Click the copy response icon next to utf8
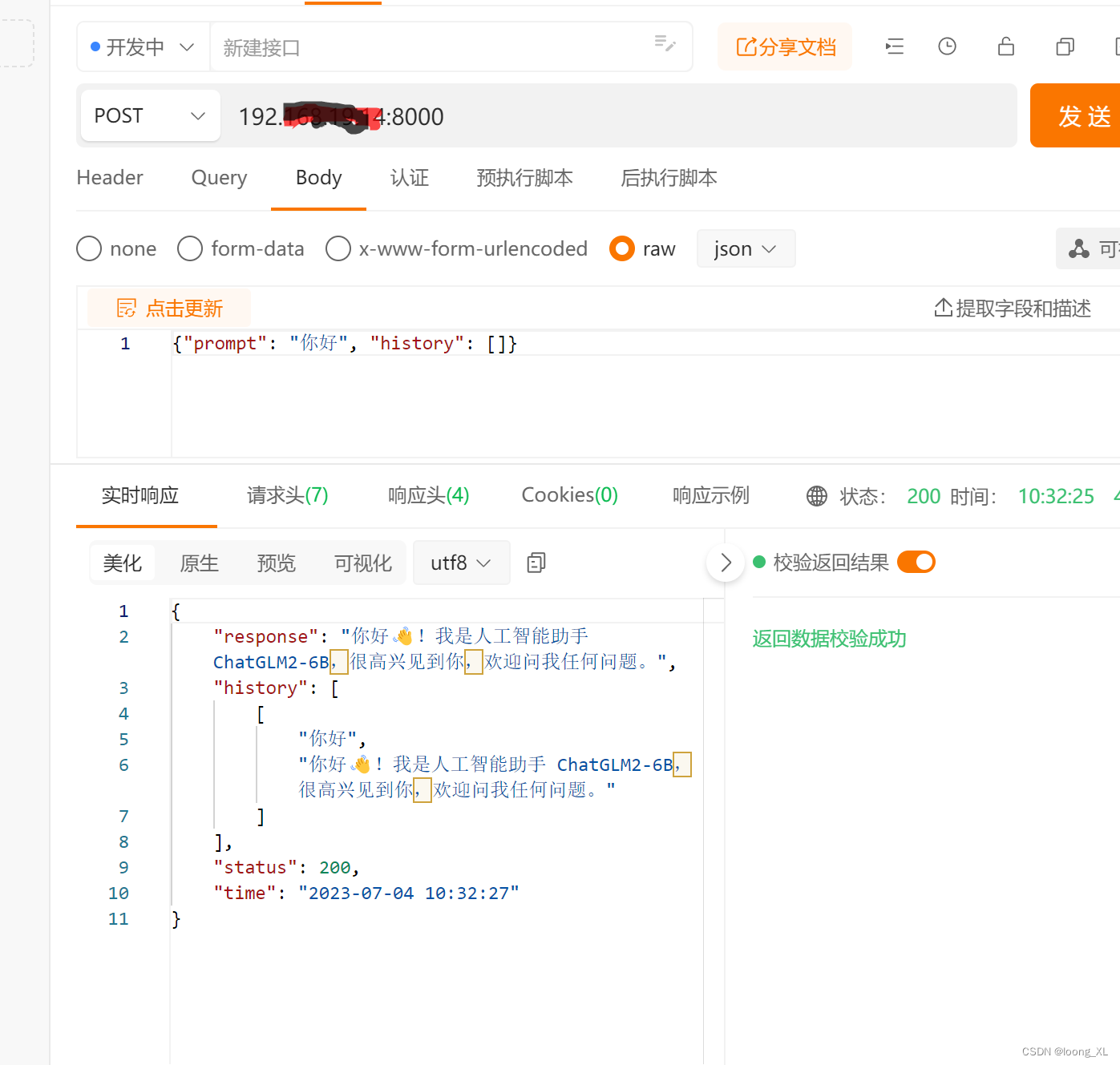Image resolution: width=1120 pixels, height=1065 pixels. pyautogui.click(x=536, y=563)
